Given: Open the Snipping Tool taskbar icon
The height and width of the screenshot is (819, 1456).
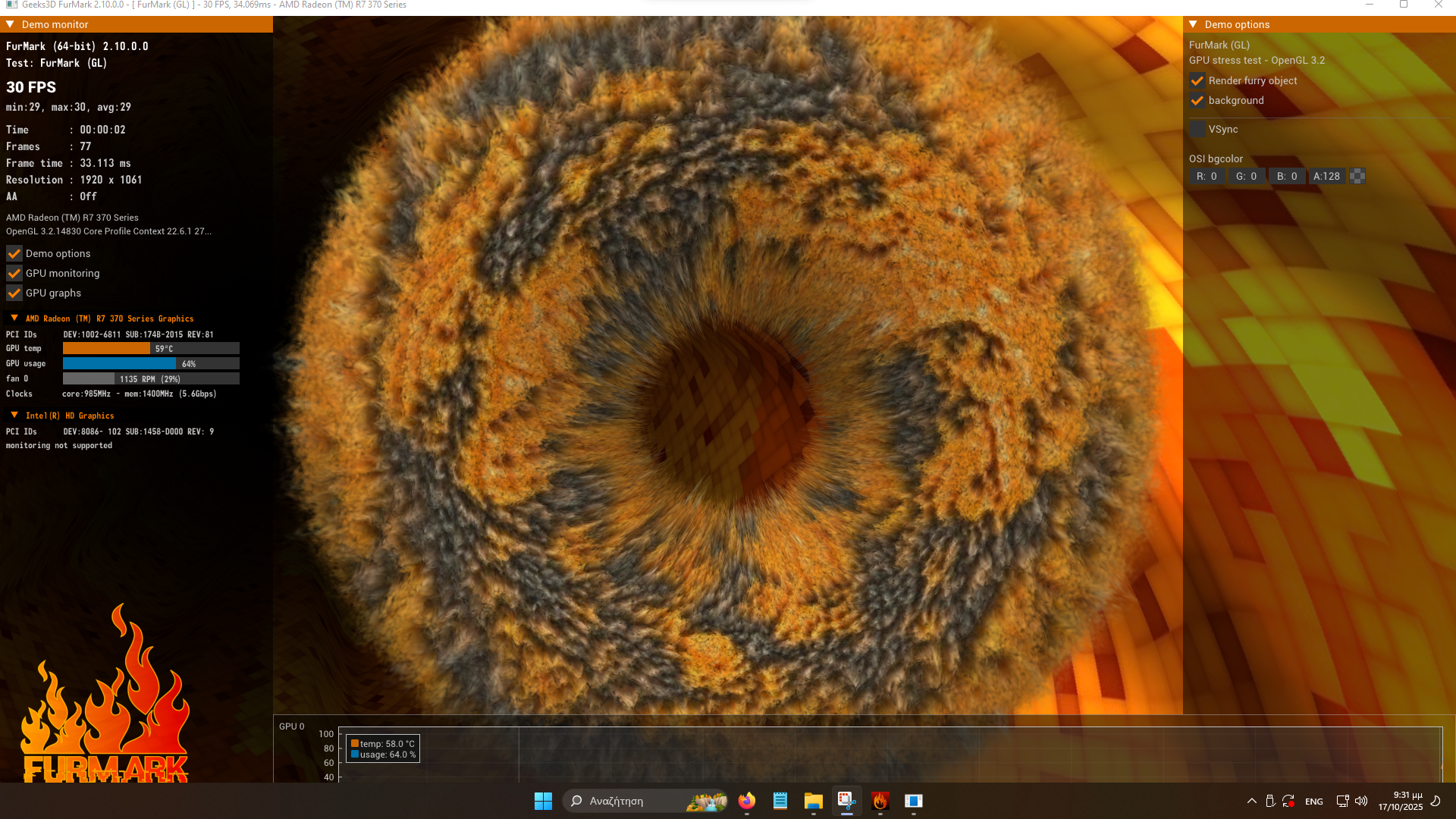Looking at the screenshot, I should coord(846,801).
